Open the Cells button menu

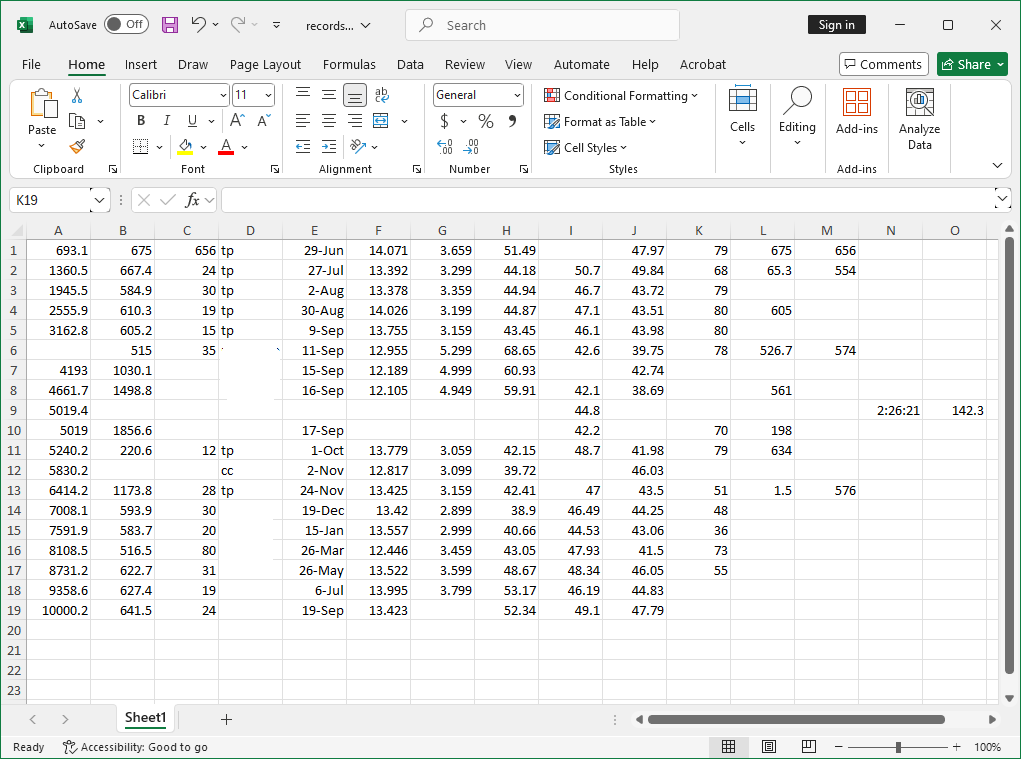pos(742,116)
